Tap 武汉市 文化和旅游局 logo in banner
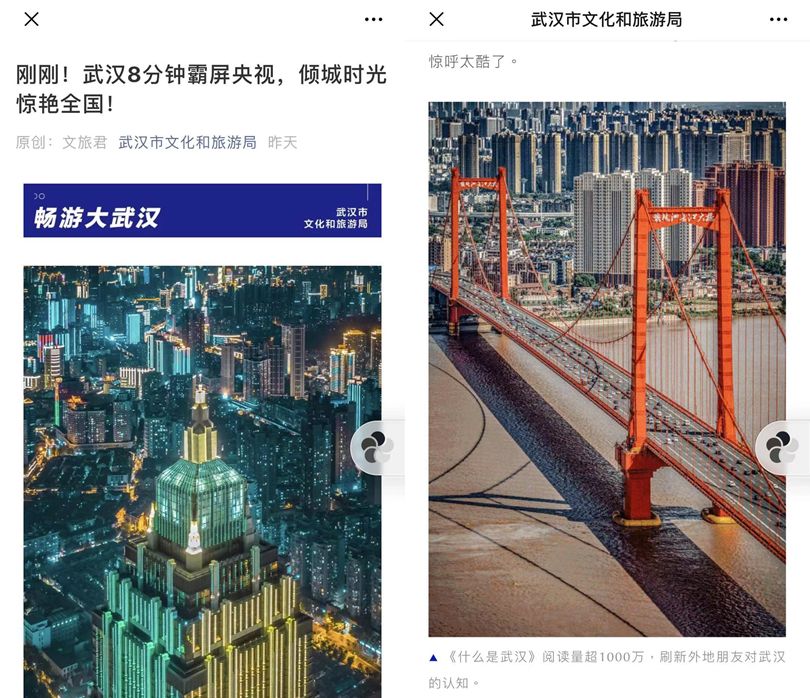 336,218
